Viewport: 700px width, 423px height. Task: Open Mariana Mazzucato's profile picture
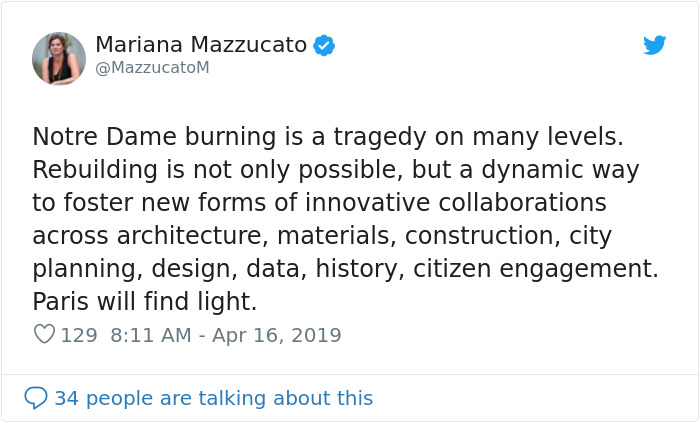point(59,58)
